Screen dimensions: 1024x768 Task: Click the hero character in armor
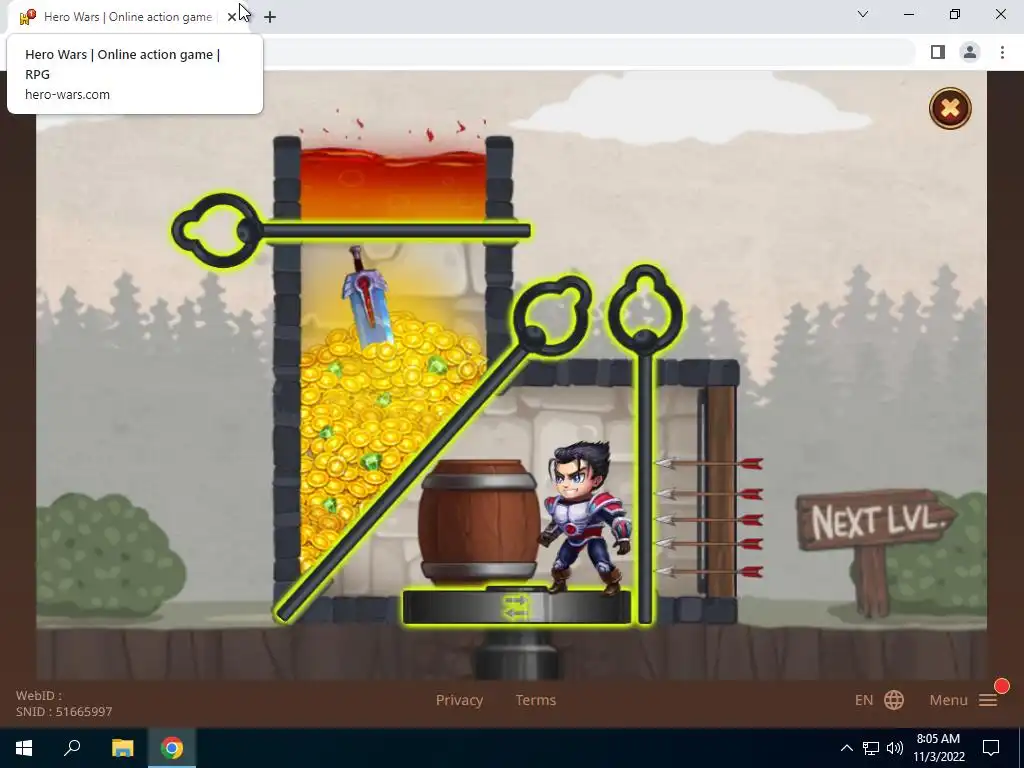coord(586,519)
